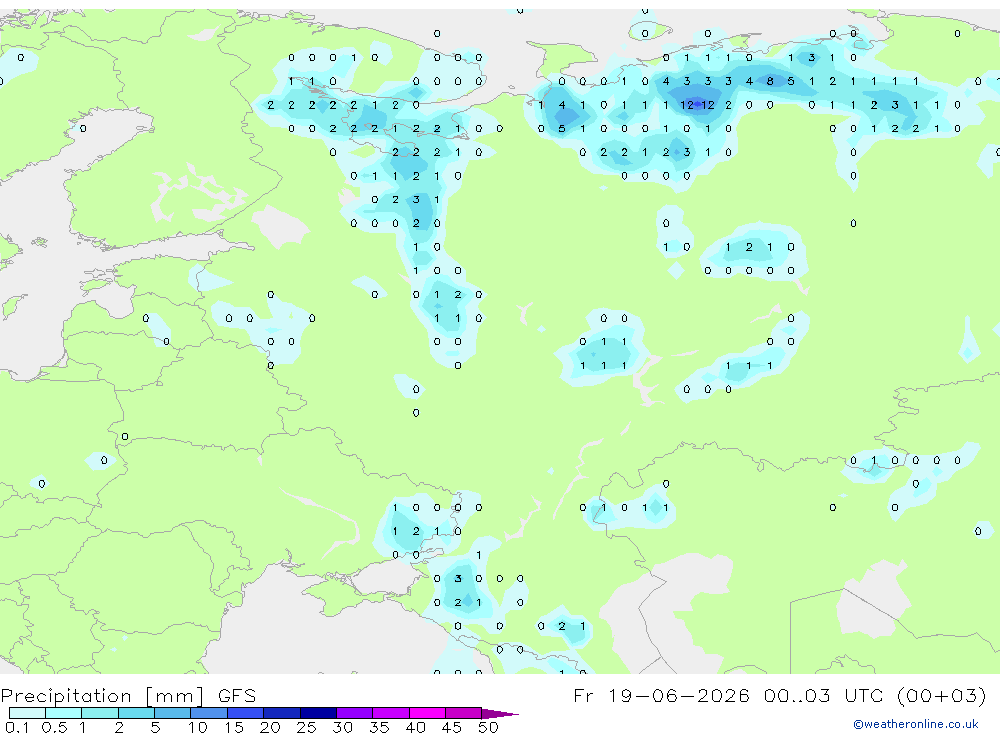Click the 10–15 mm legend swatch

coord(209,713)
